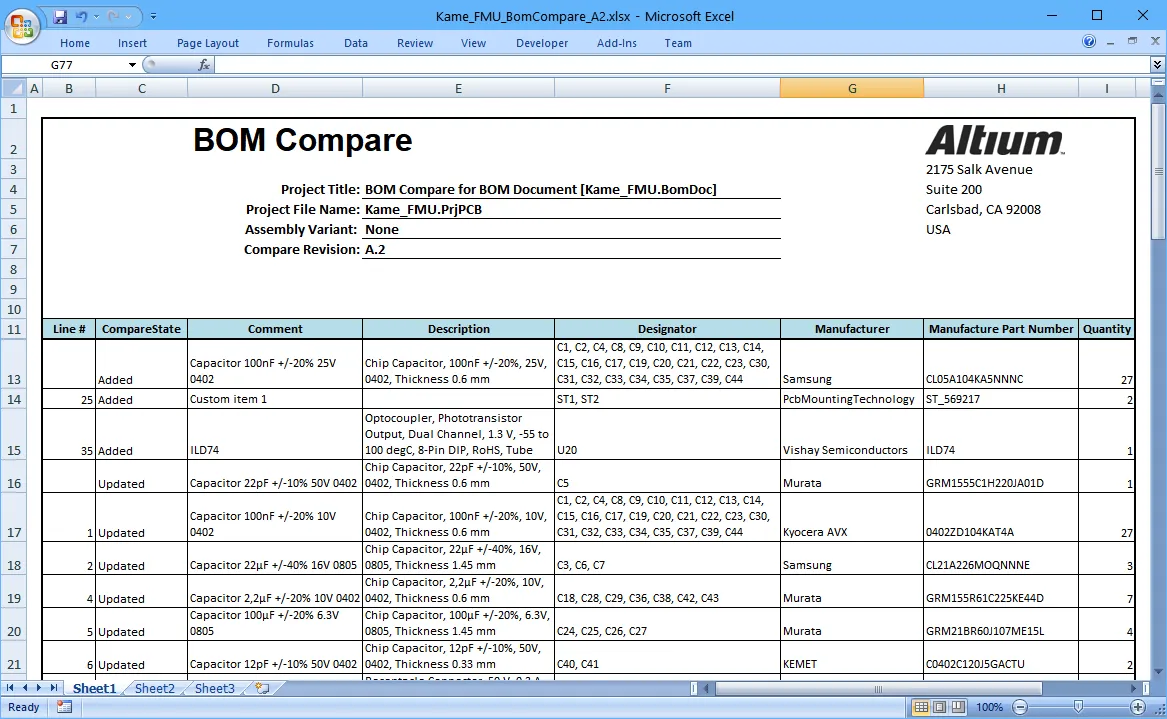The width and height of the screenshot is (1167, 719).
Task: Undo the last action
Action: click(81, 16)
